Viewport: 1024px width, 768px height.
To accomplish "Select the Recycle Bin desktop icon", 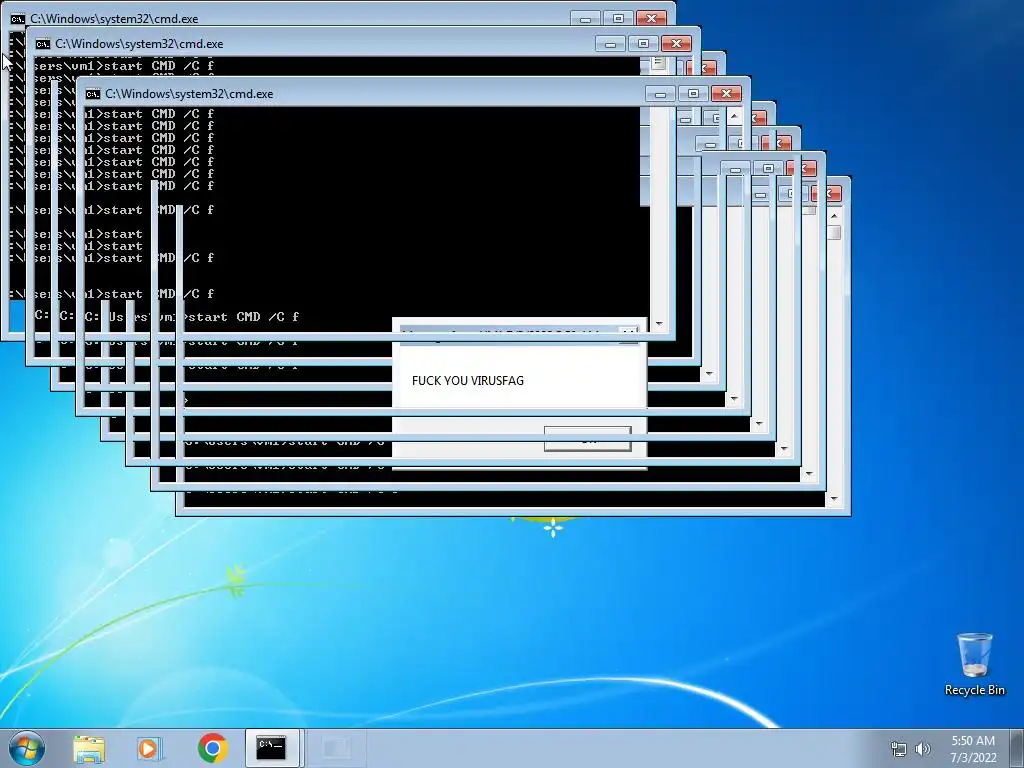I will point(974,664).
